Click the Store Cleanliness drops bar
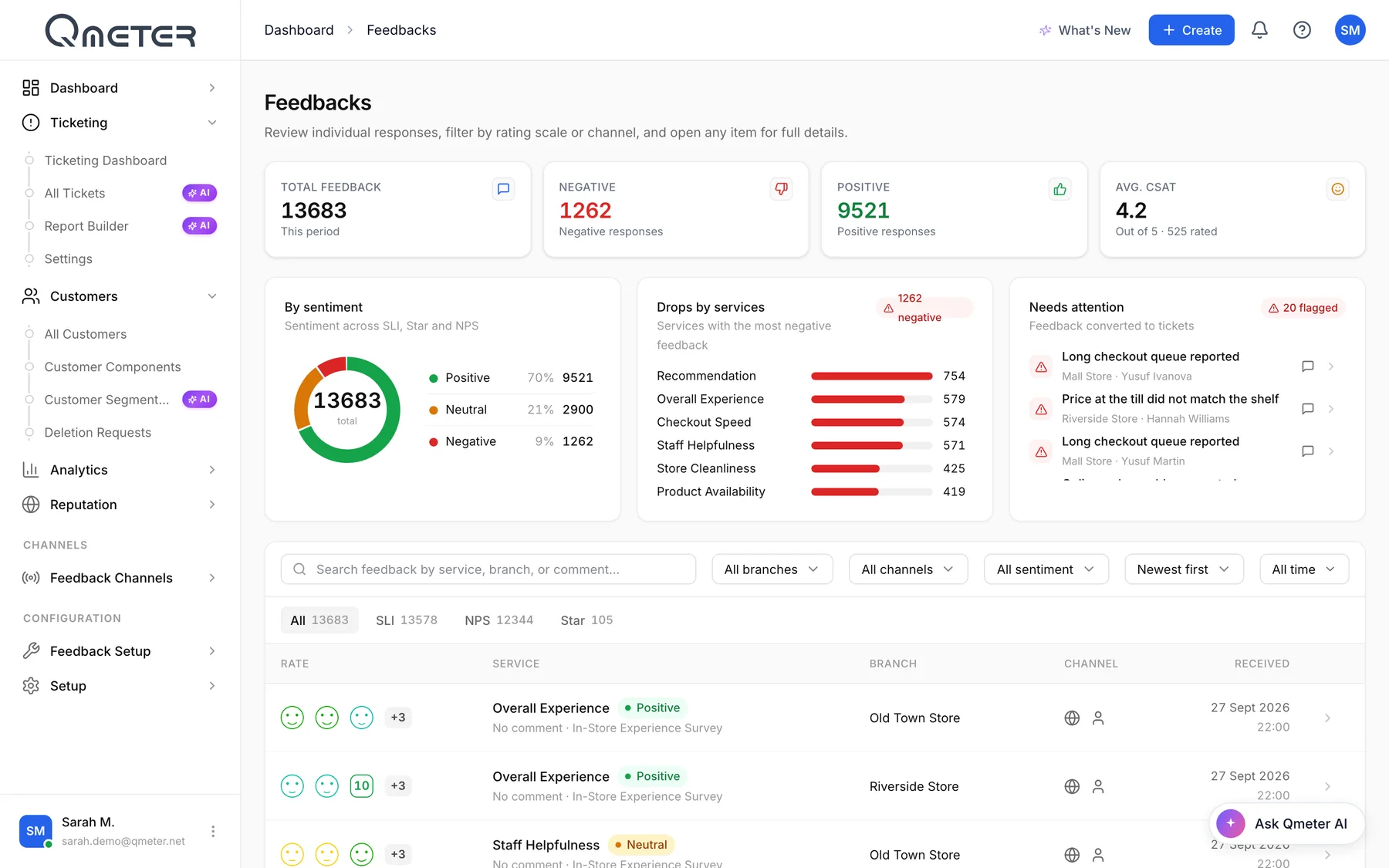1389x868 pixels. 872,468
